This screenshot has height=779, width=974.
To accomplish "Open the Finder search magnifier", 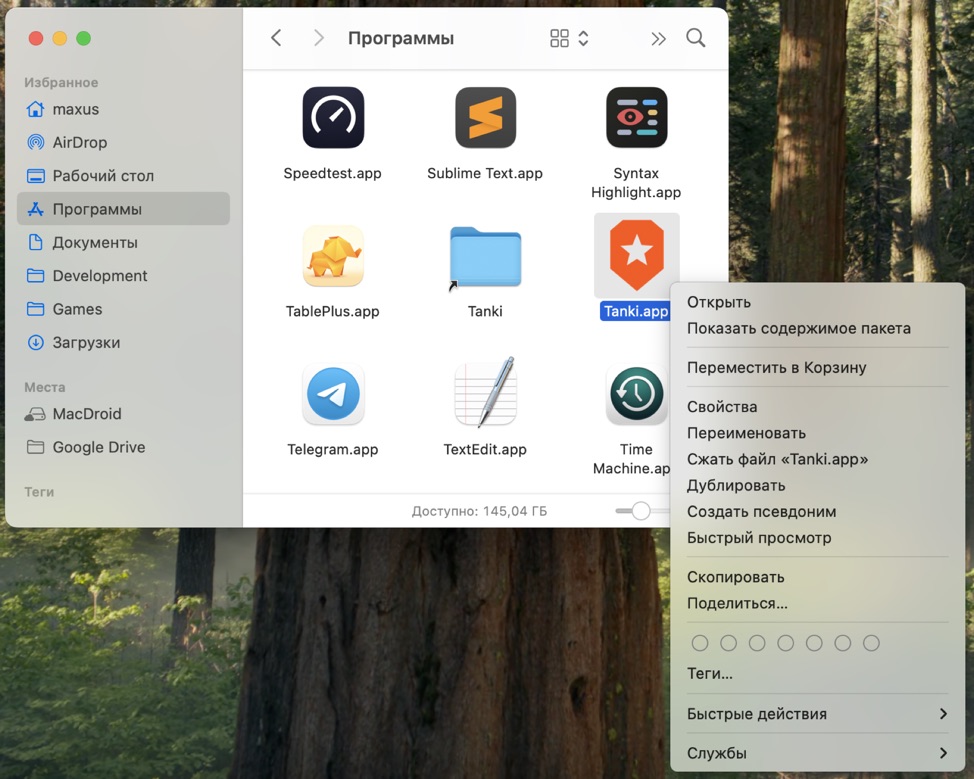I will (696, 38).
